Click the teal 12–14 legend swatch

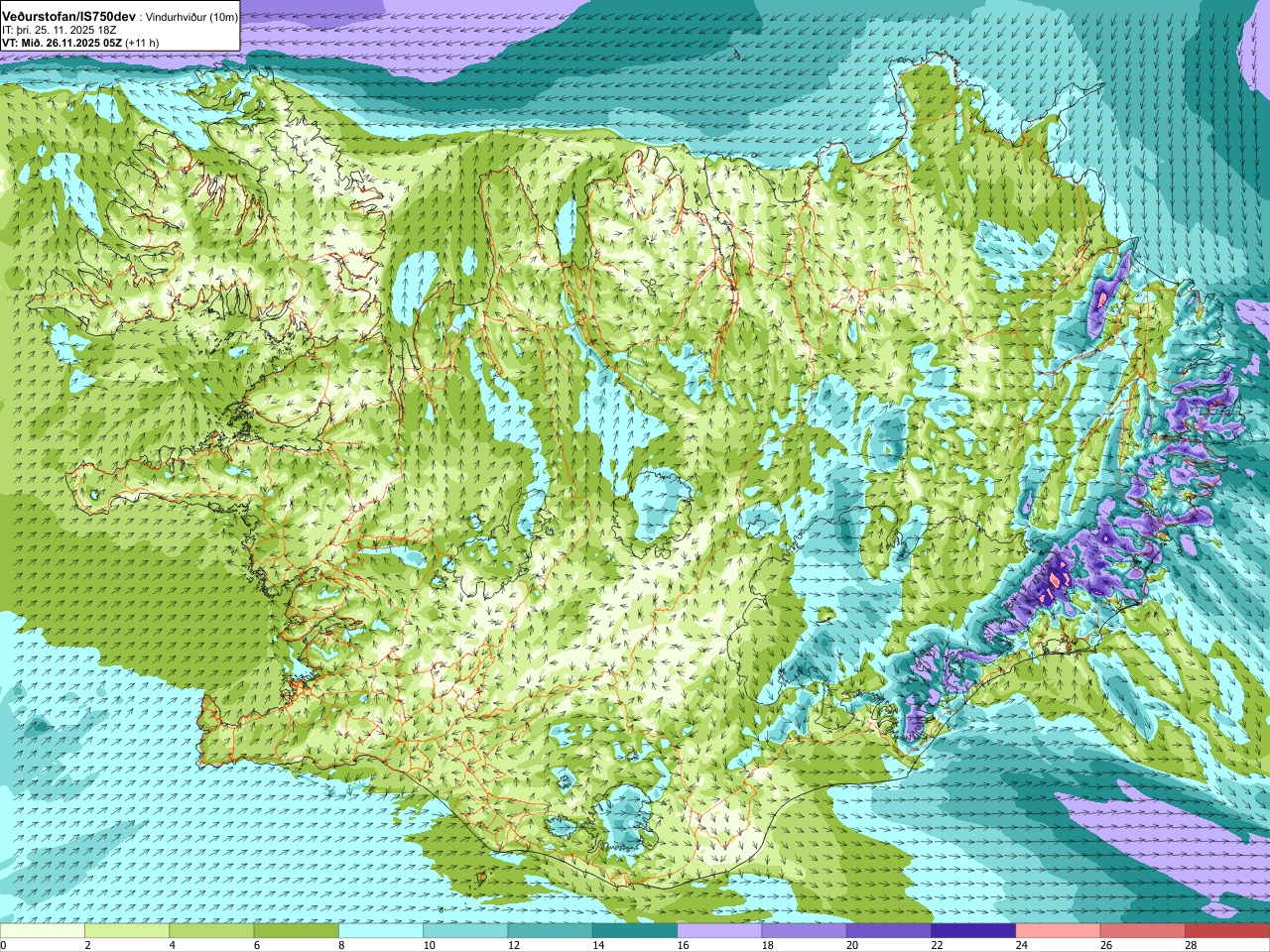551,931
